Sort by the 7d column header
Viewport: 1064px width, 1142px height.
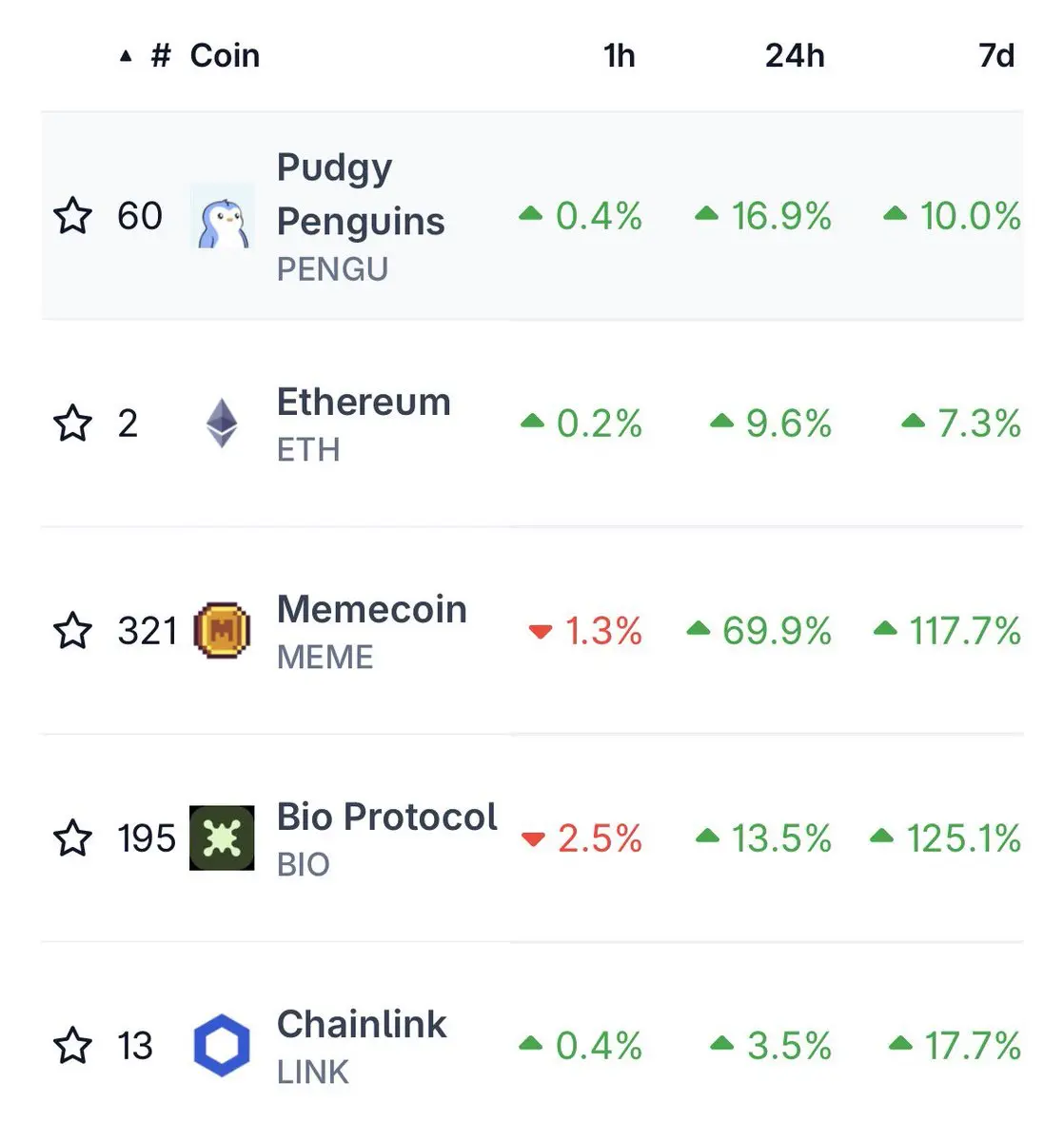coord(996,56)
